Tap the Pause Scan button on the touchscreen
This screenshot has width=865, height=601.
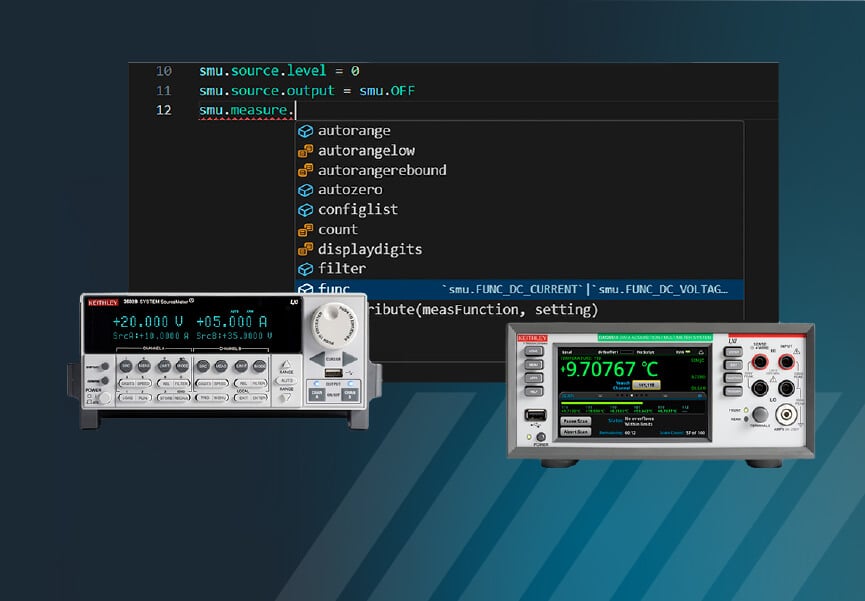click(574, 420)
